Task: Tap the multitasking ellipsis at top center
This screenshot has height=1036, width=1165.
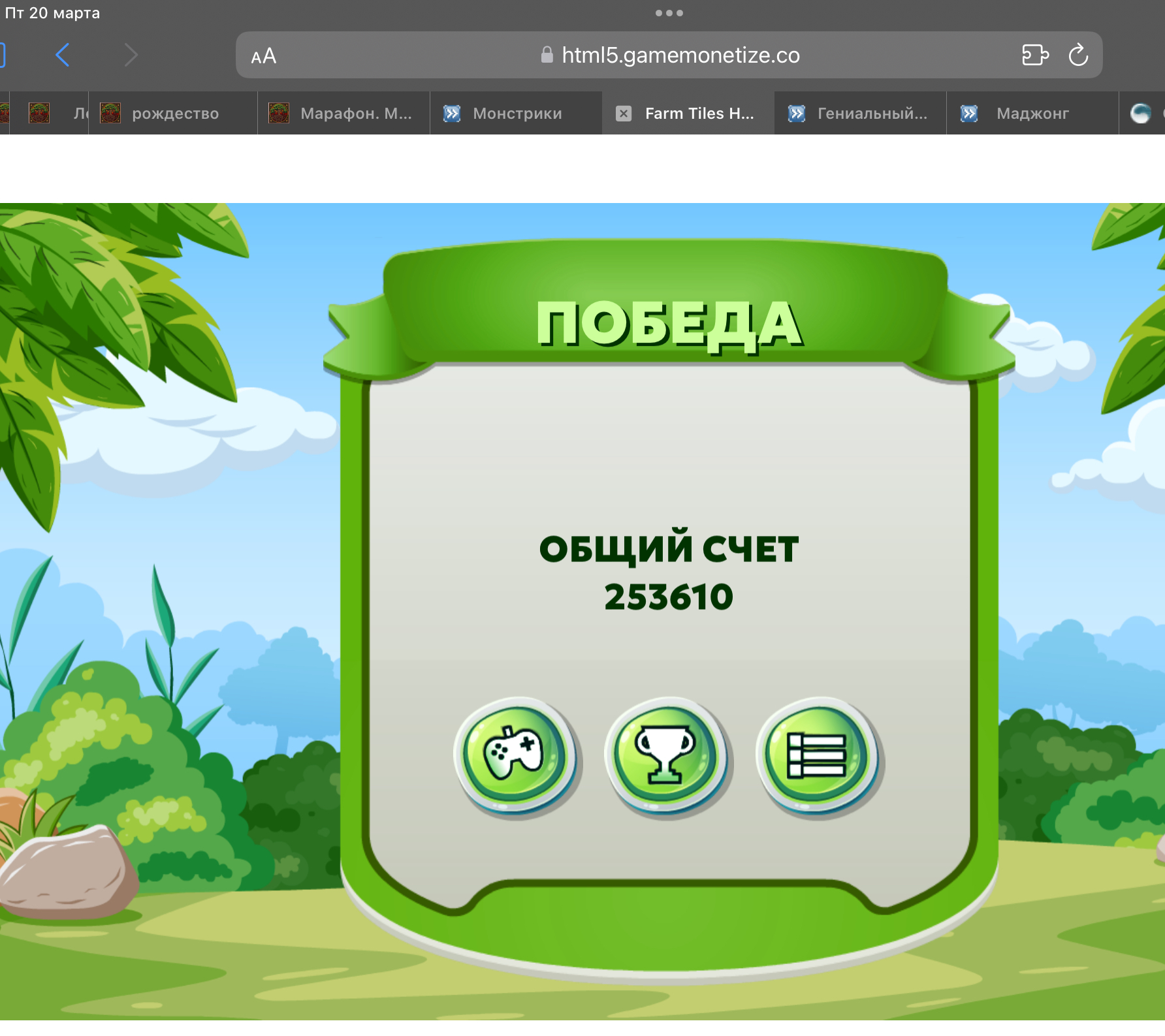Action: (x=670, y=11)
